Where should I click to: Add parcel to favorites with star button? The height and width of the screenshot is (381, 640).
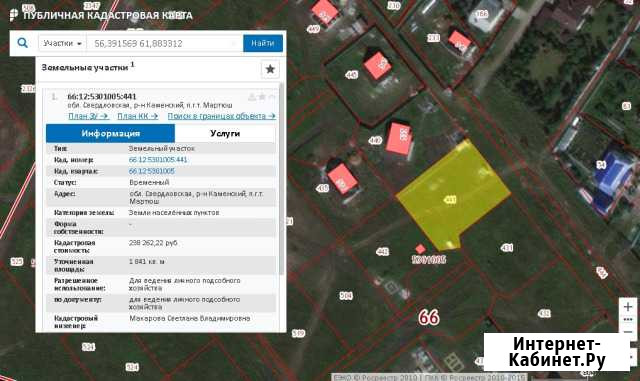point(270,69)
